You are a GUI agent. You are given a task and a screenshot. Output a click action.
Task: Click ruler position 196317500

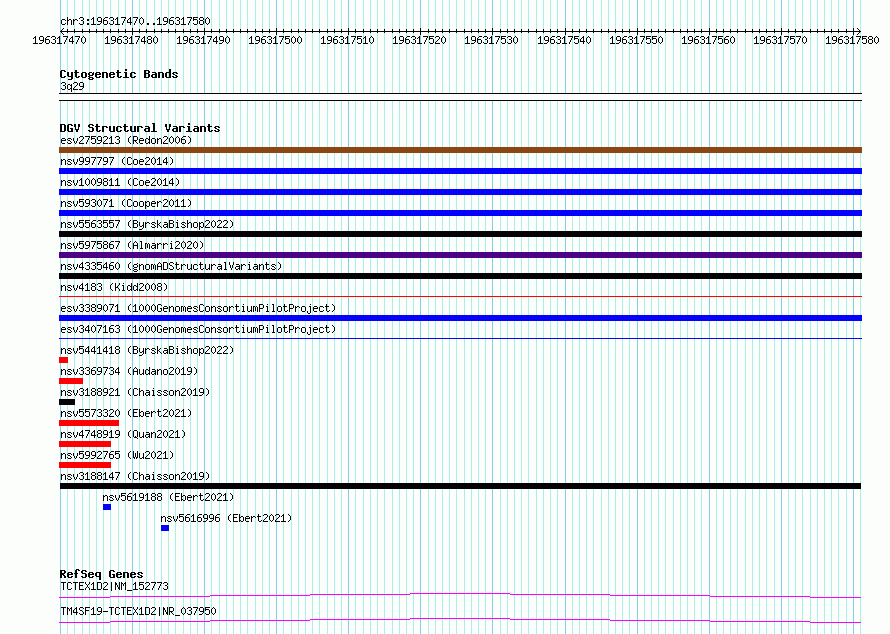[275, 40]
